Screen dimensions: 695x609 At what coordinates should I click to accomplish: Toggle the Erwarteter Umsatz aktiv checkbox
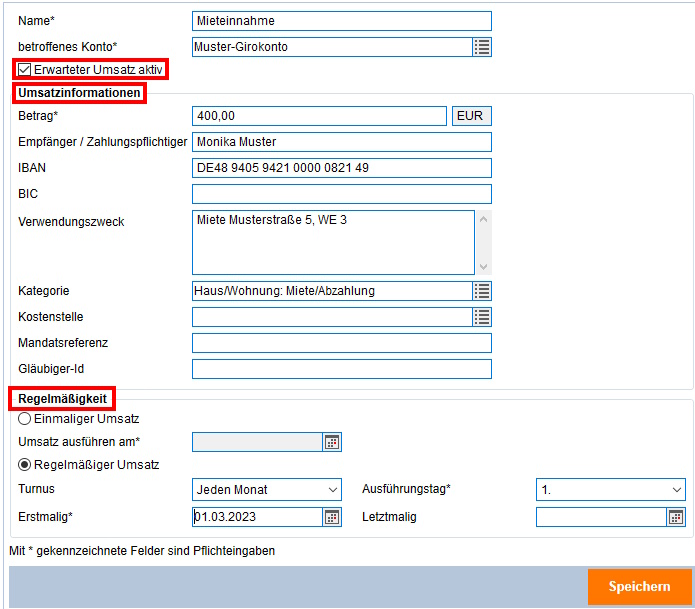coord(25,70)
